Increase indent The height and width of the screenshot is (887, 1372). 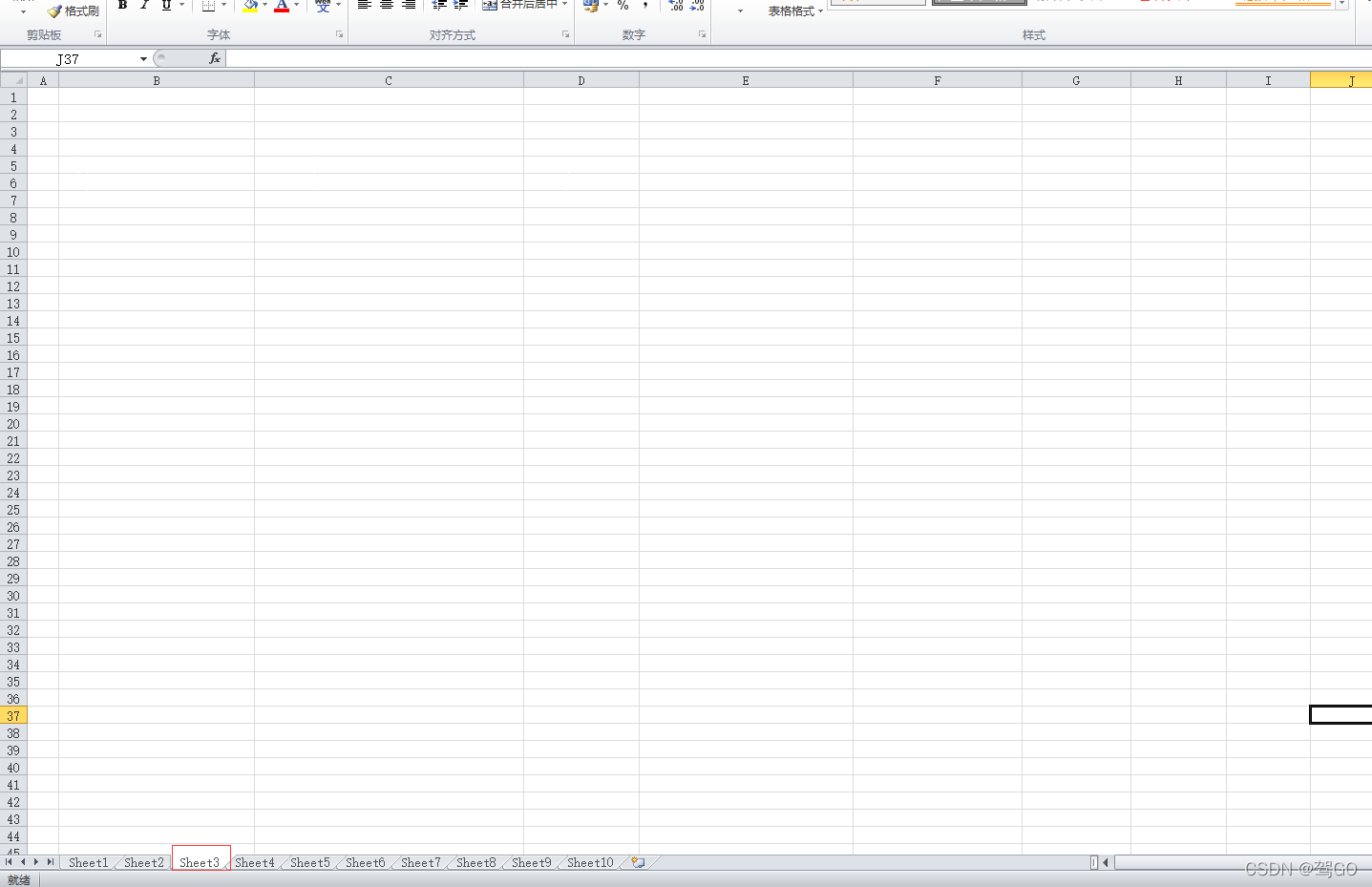461,5
